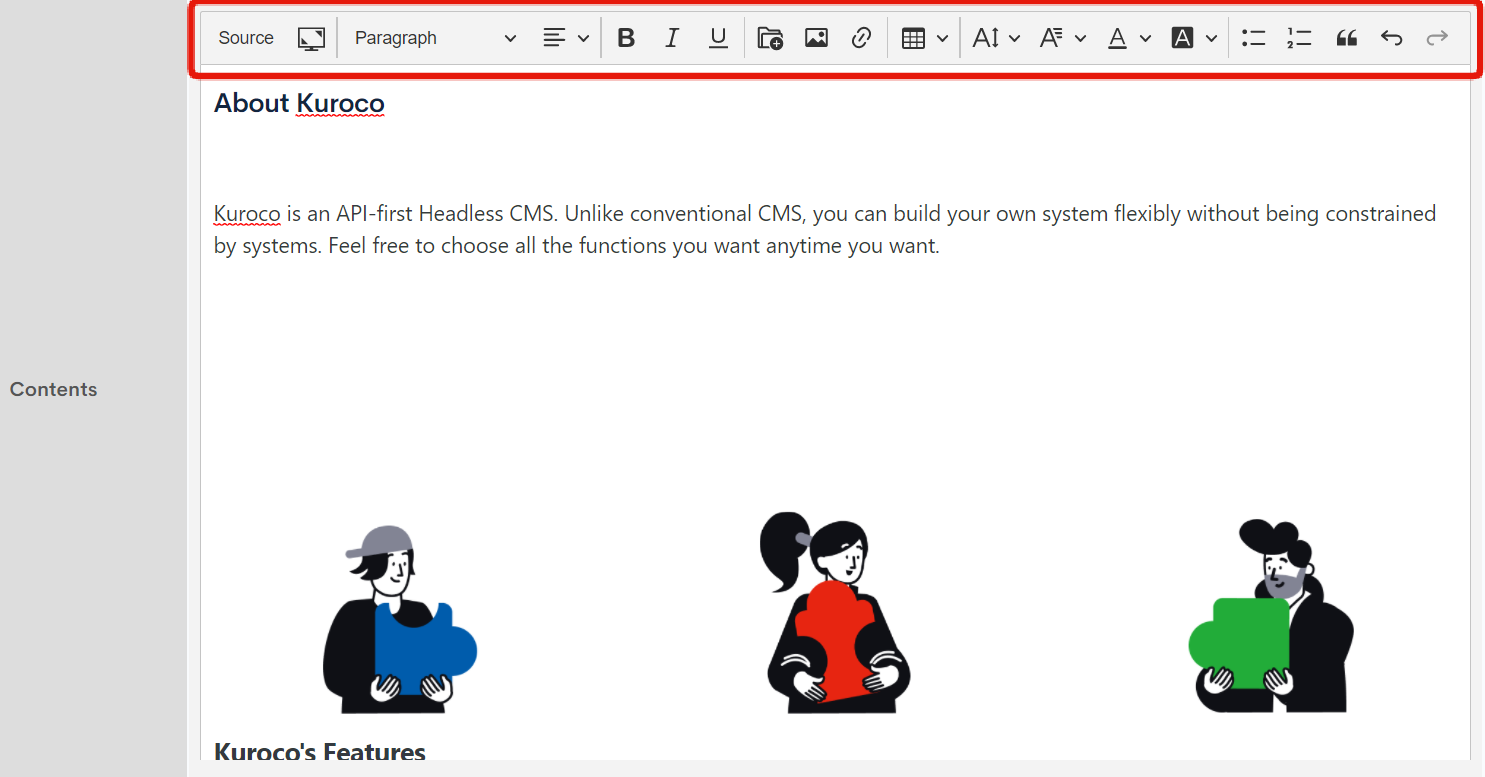Open the font background color picker
Viewport: 1485px width, 777px height.
tap(1194, 38)
